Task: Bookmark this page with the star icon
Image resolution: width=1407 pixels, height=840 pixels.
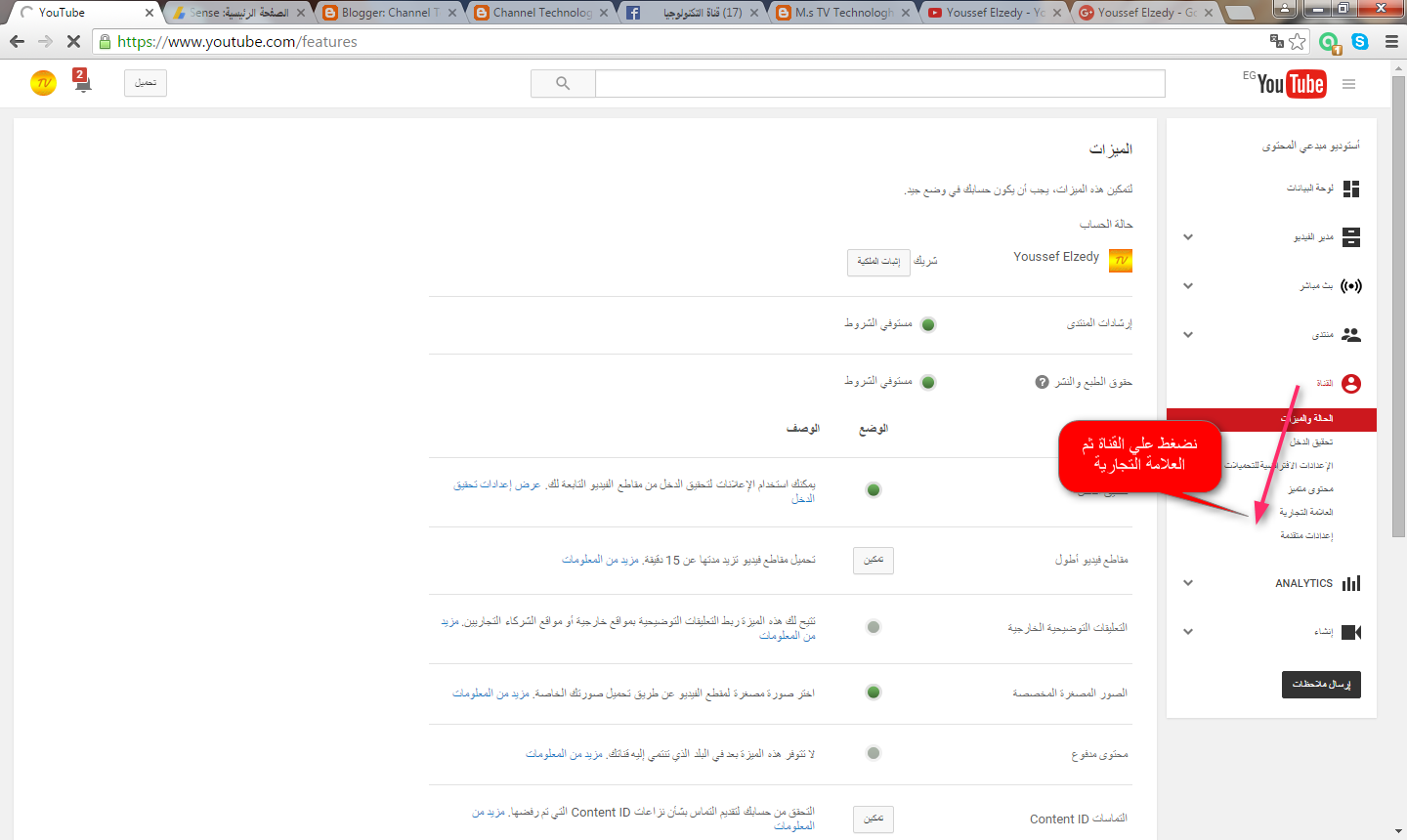Action: pos(1298,41)
